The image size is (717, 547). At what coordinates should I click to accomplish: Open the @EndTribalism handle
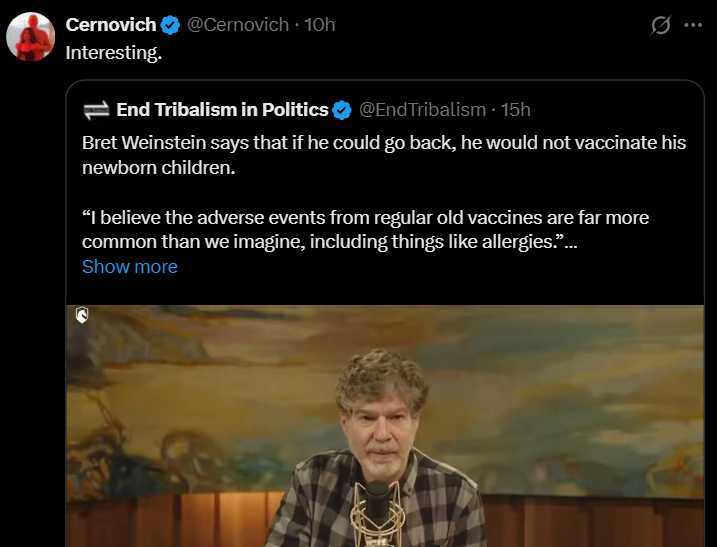[422, 109]
